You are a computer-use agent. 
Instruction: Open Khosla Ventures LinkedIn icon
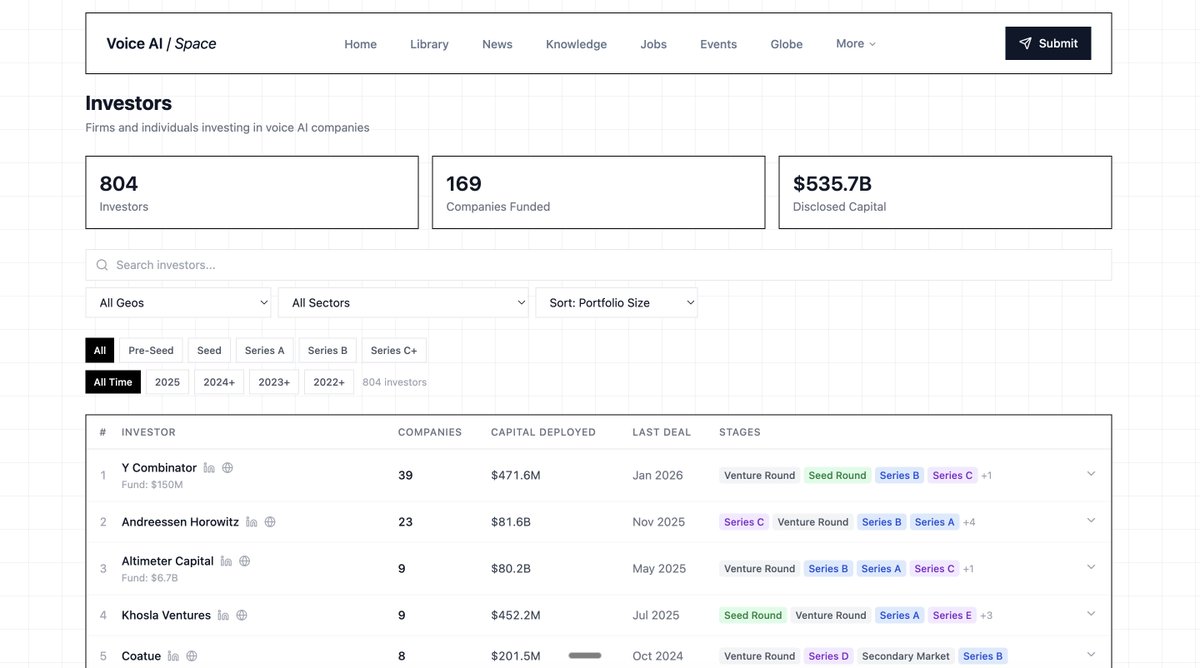point(223,615)
